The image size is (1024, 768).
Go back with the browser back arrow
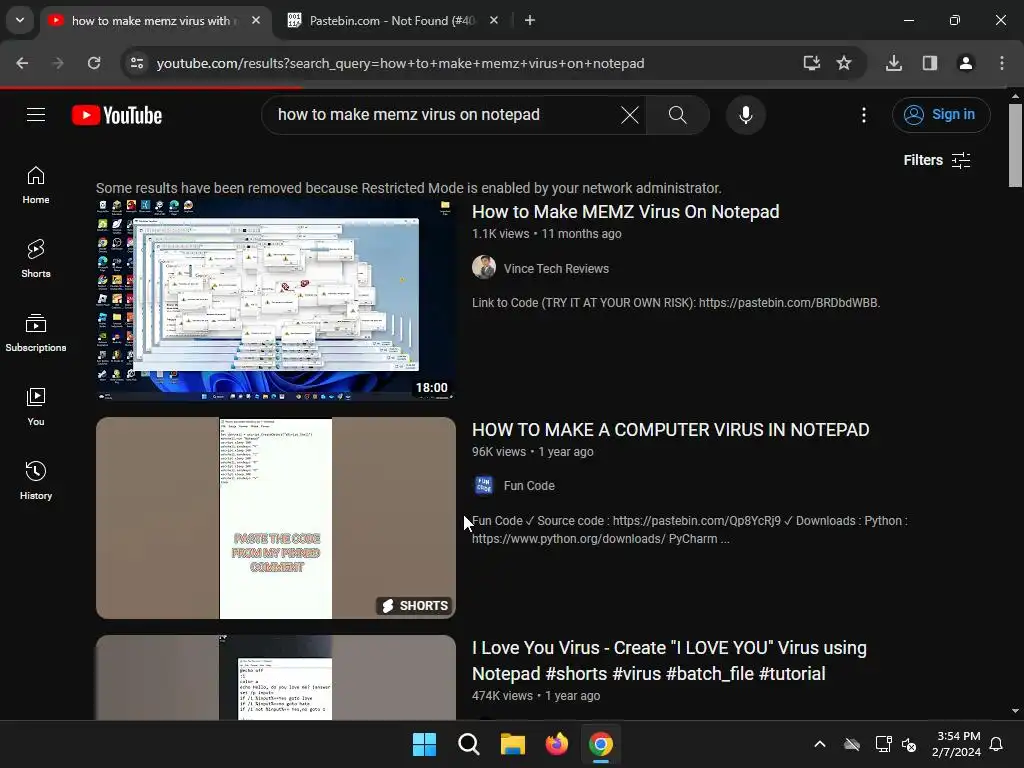coord(22,63)
